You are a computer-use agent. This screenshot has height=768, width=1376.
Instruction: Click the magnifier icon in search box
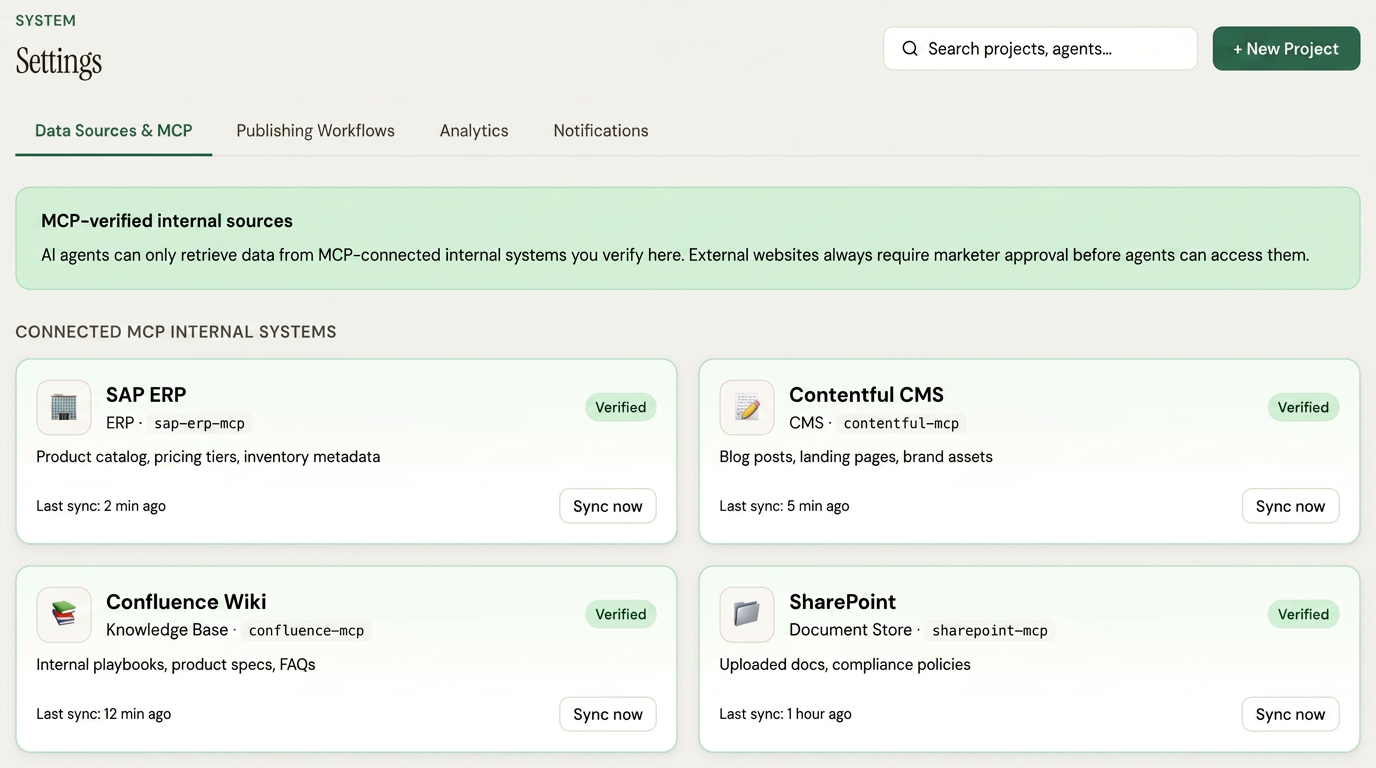click(x=910, y=48)
